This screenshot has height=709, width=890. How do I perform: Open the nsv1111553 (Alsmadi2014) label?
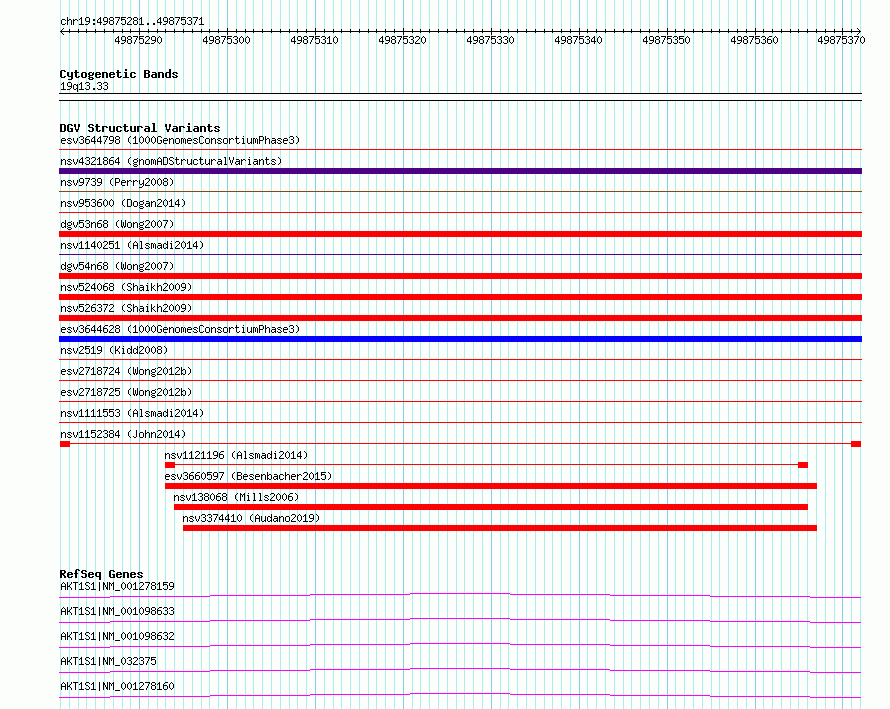click(132, 413)
